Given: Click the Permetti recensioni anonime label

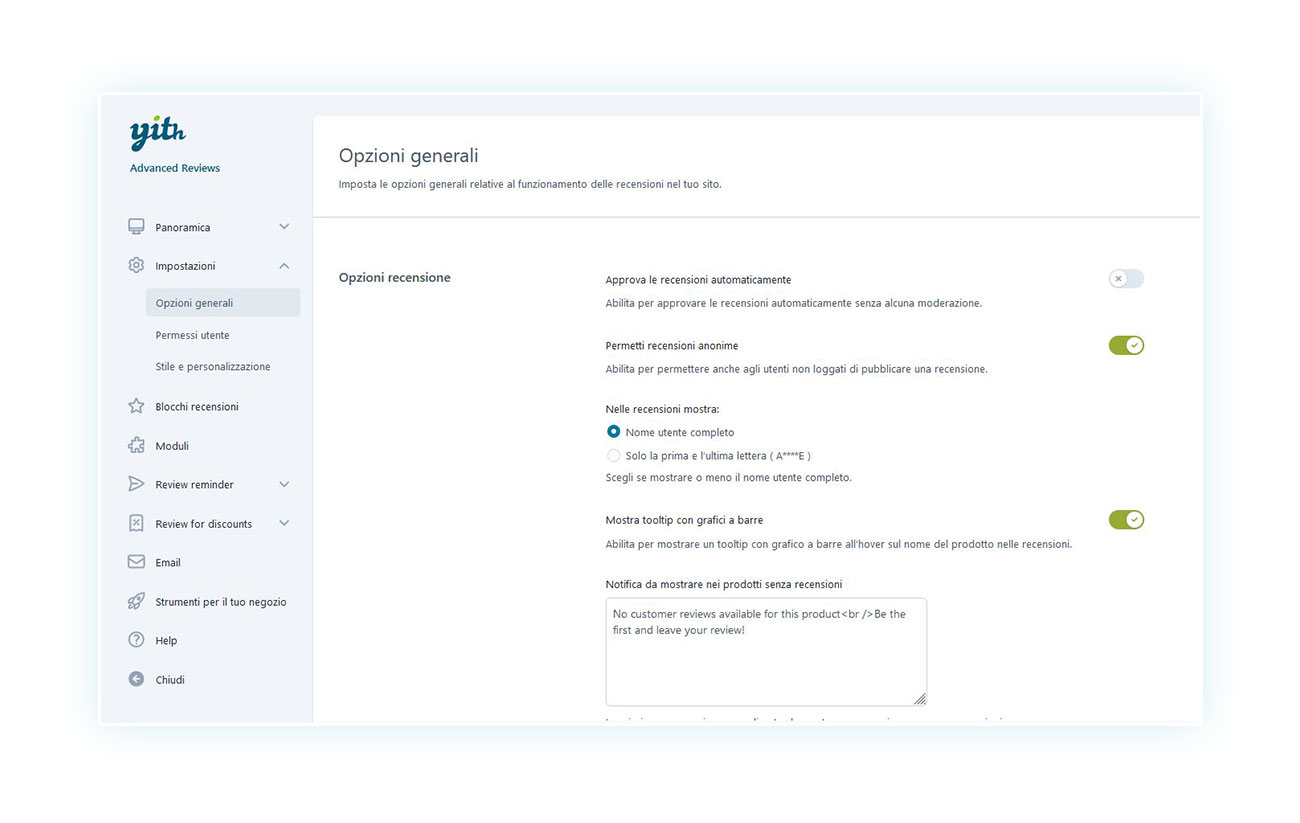Looking at the screenshot, I should coord(672,346).
